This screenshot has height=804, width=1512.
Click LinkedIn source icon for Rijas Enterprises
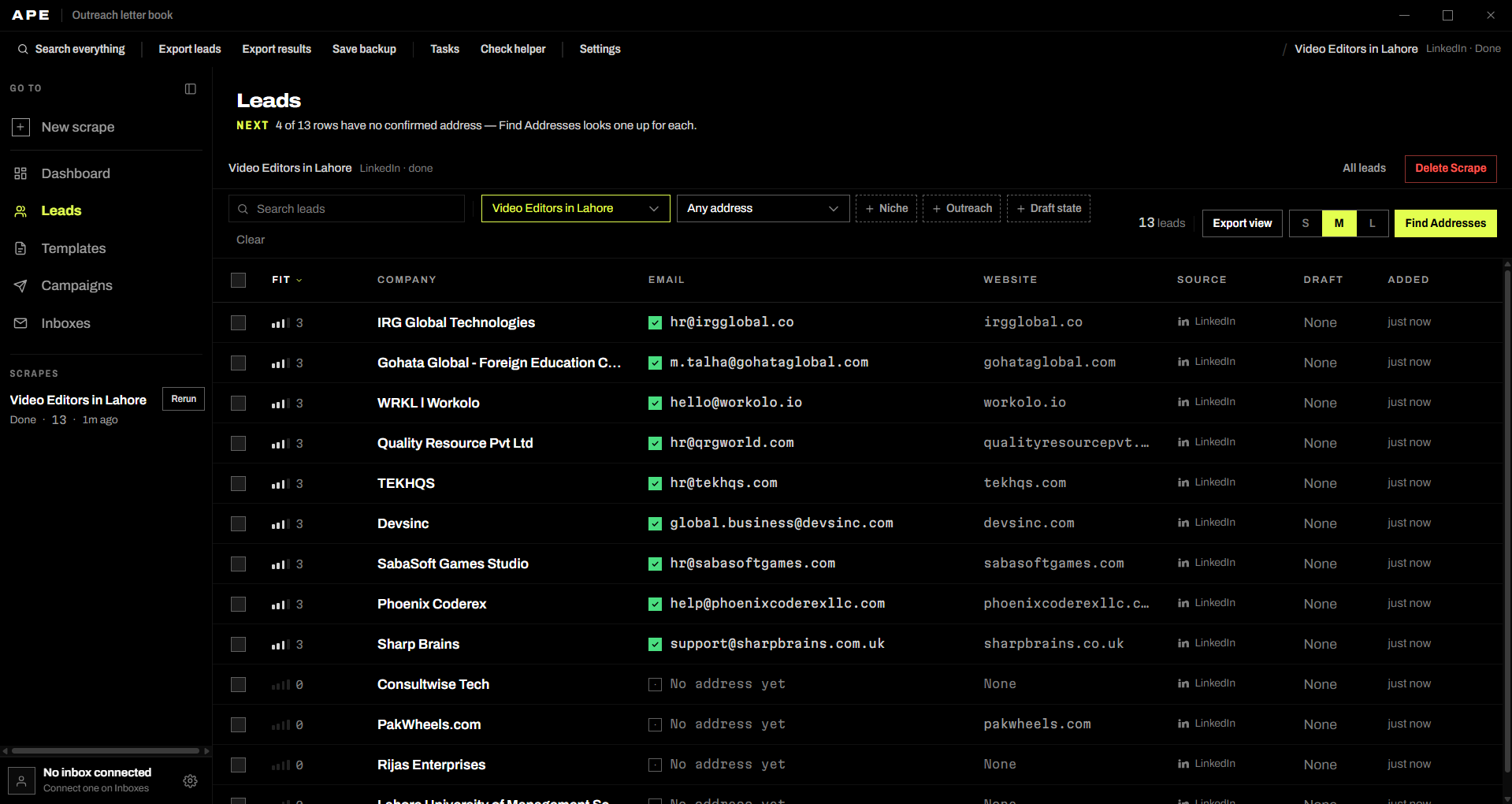1183,764
